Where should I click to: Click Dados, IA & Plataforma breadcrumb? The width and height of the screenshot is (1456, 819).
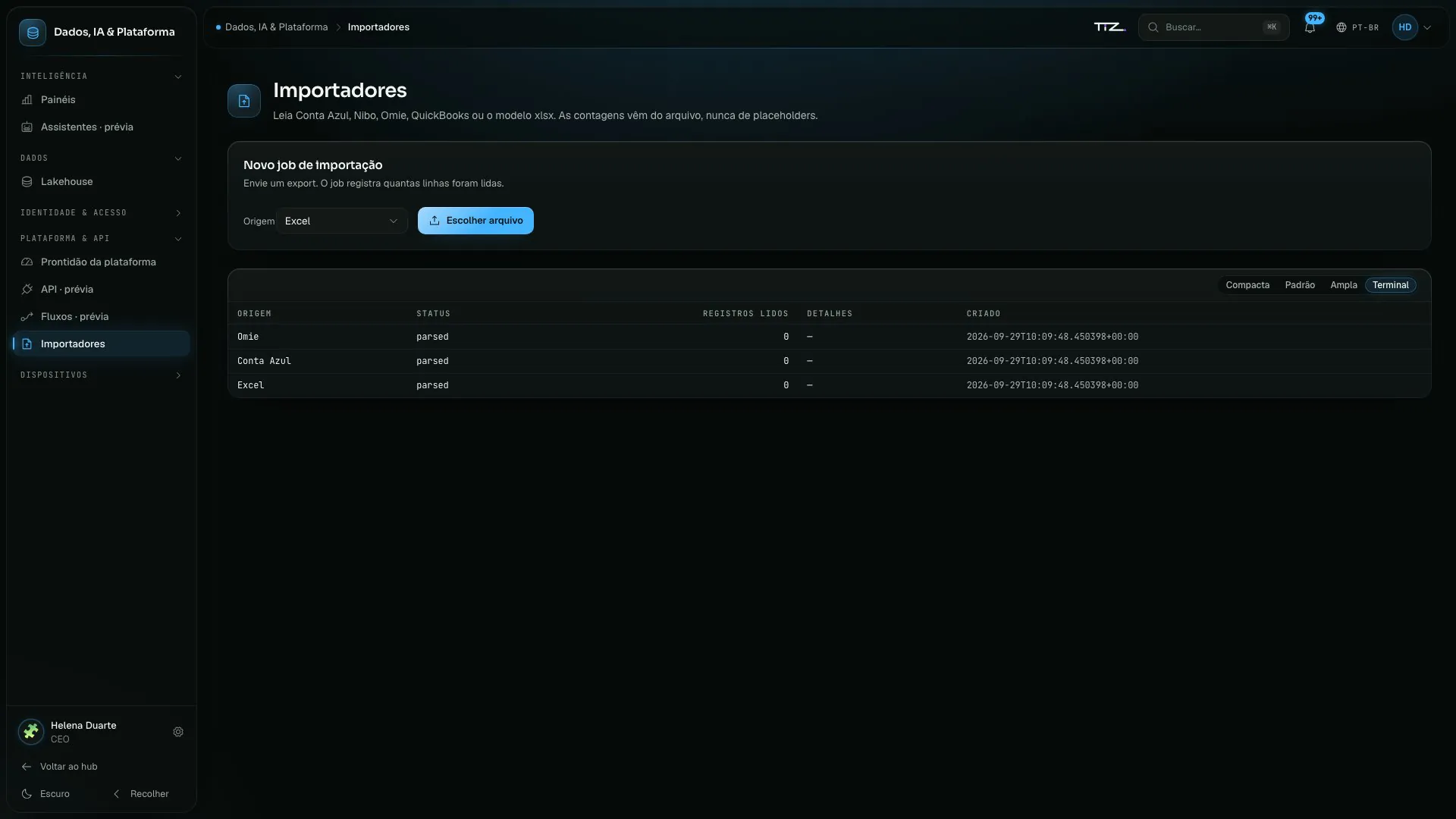[x=276, y=27]
